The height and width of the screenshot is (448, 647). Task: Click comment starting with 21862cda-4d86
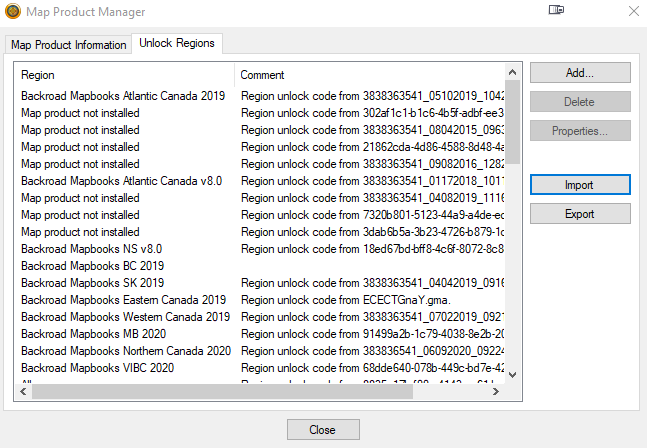point(372,147)
